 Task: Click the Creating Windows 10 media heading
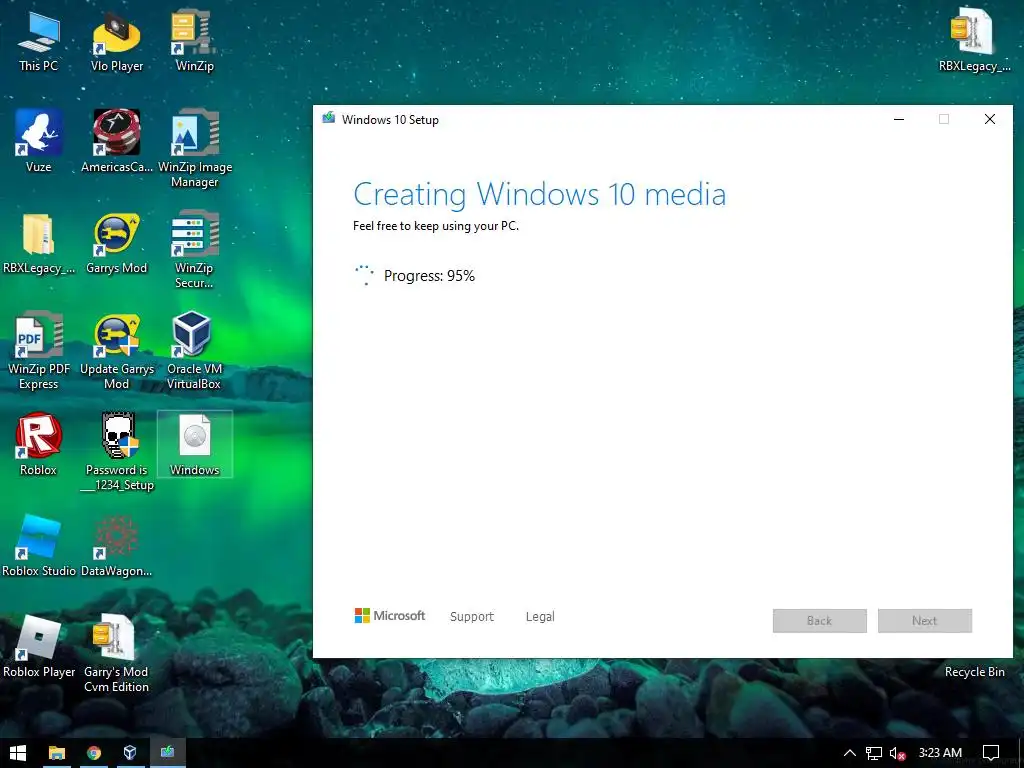(x=539, y=194)
